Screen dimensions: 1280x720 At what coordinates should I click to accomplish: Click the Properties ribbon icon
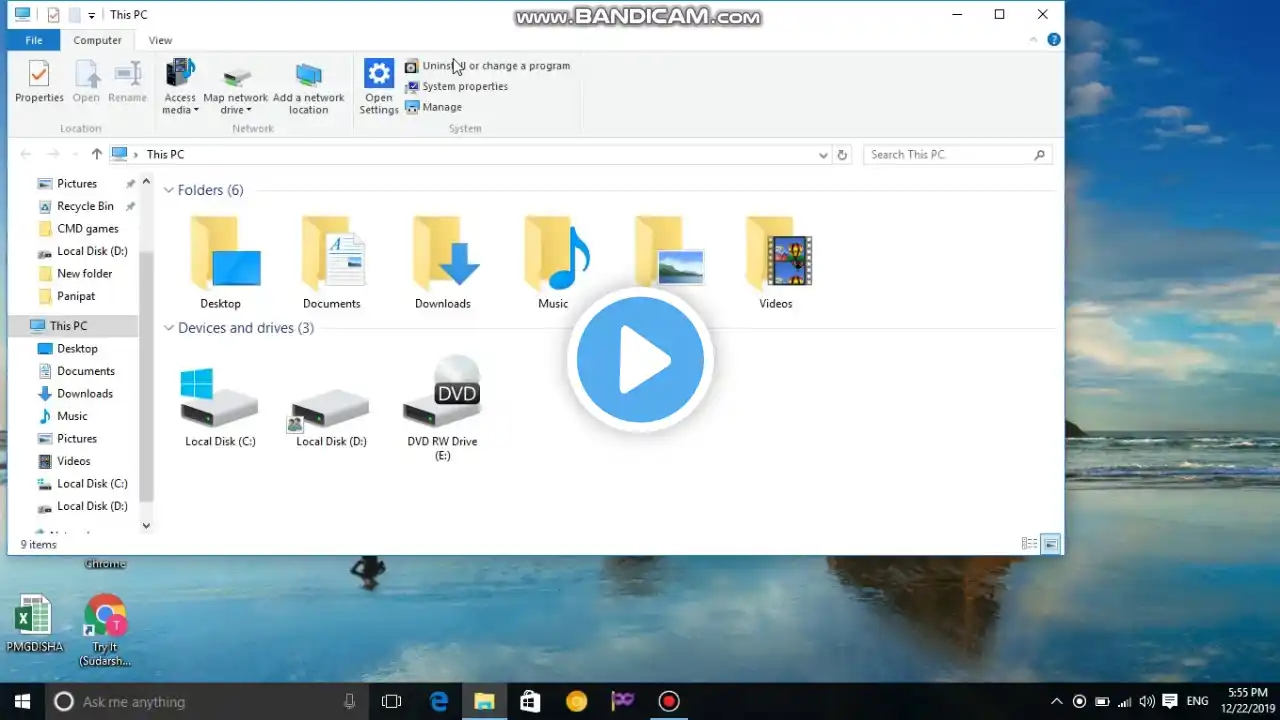coord(39,82)
